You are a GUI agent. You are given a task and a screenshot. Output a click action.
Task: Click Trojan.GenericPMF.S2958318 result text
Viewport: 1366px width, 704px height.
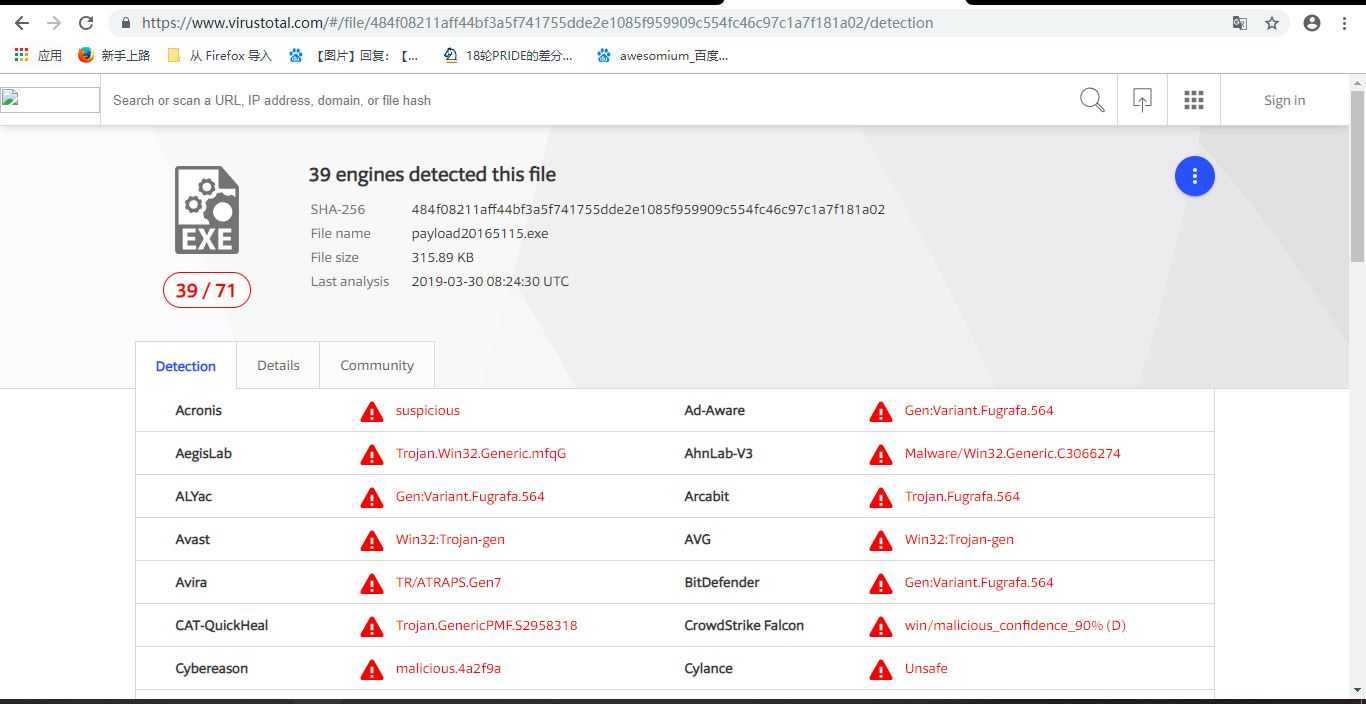coord(486,625)
